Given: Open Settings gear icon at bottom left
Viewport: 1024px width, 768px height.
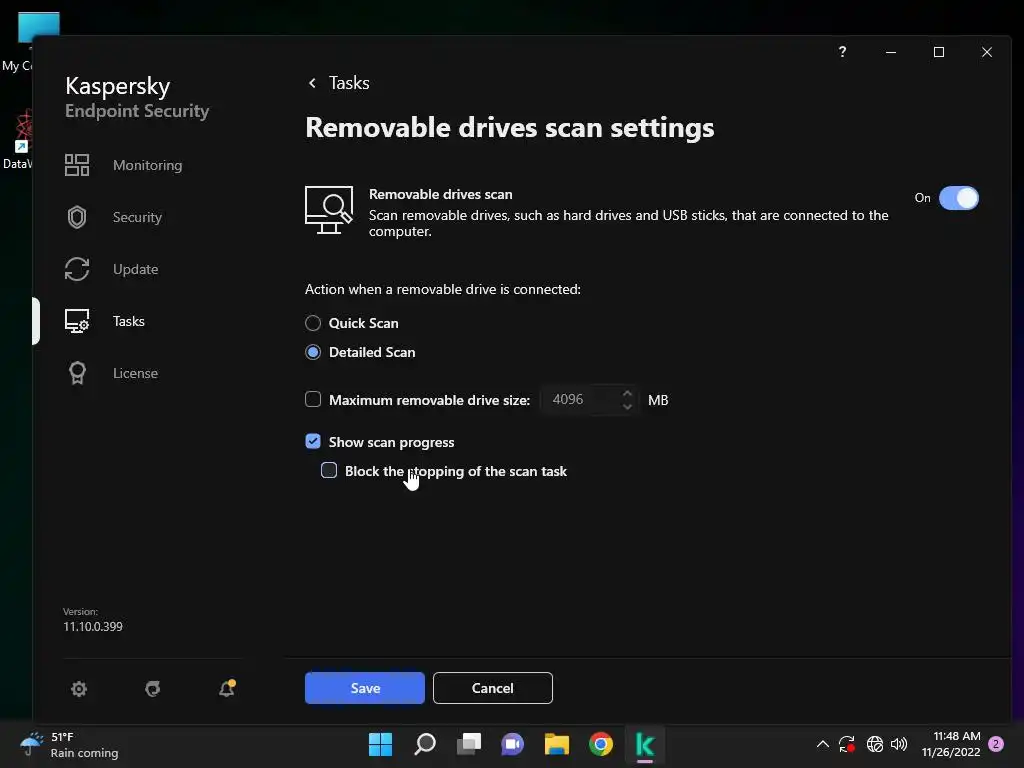Looking at the screenshot, I should coord(79,689).
